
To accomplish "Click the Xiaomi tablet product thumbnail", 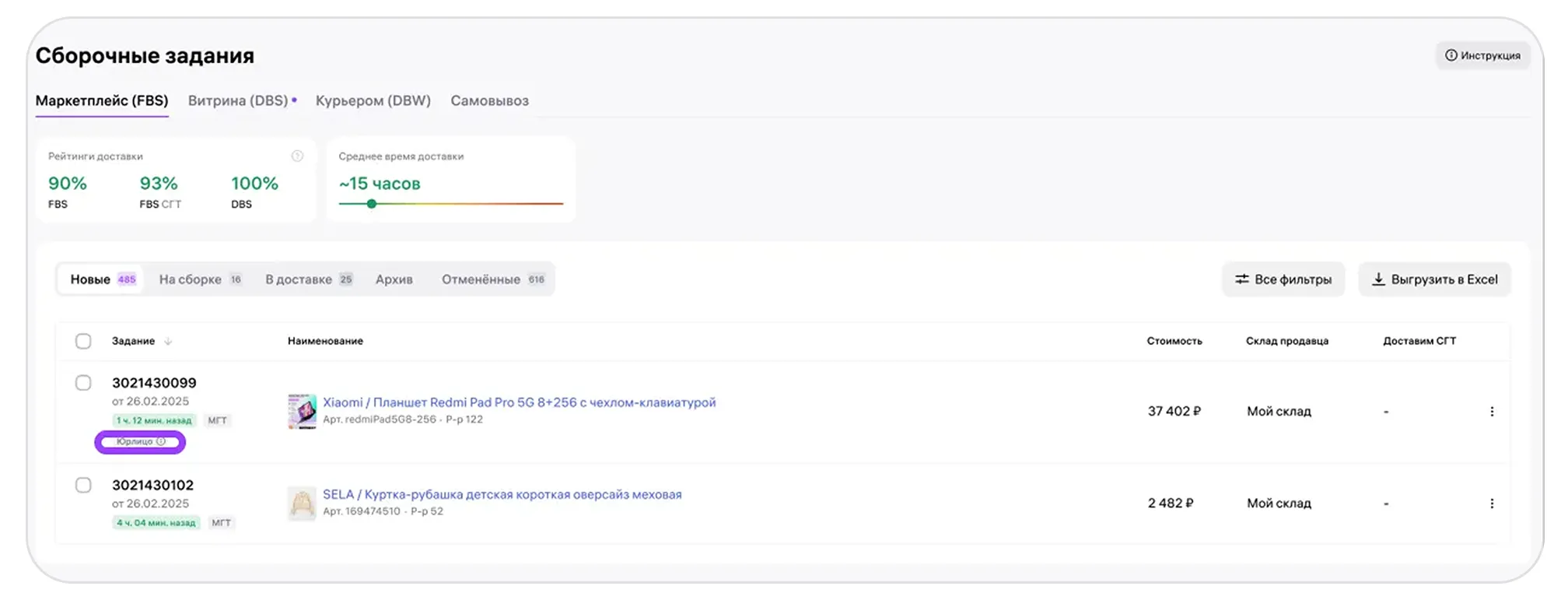I will coord(302,411).
